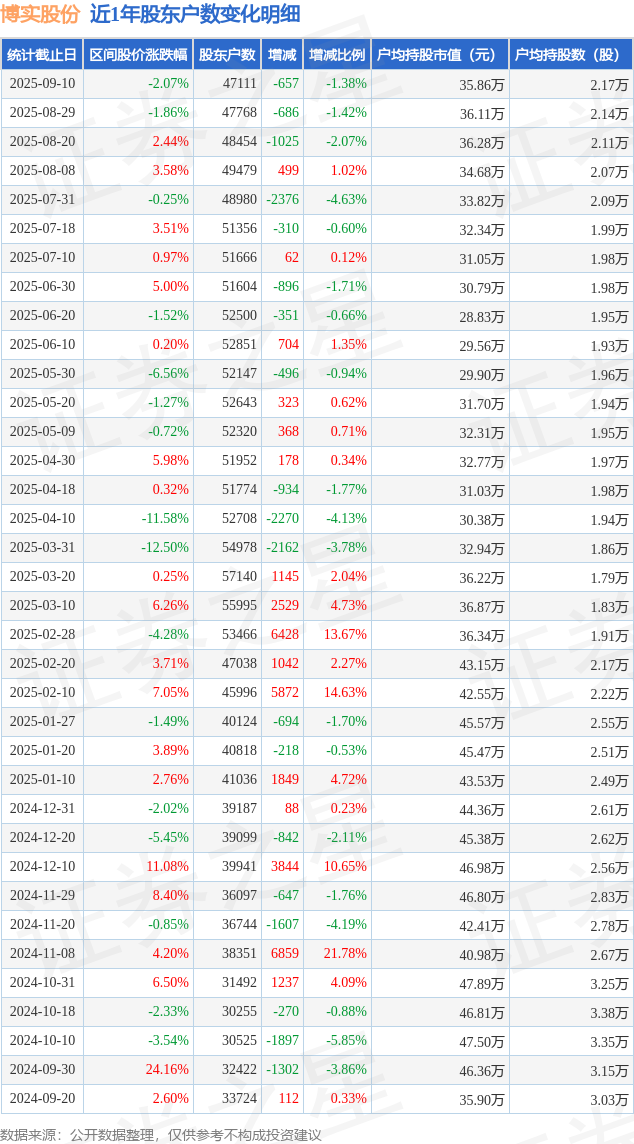The width and height of the screenshot is (634, 1144).
Task: Select the -12.50% price change cell
Action: (x=166, y=547)
